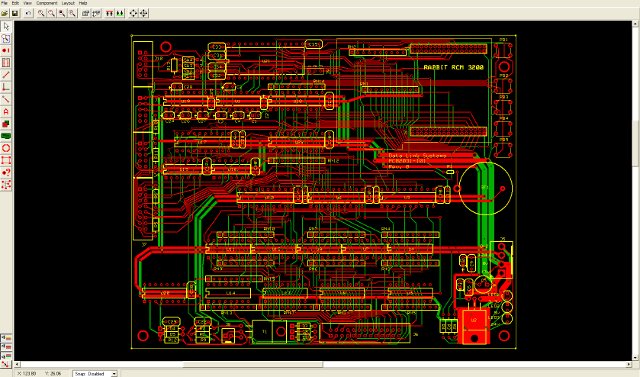The image size is (640, 377).
Task: Select the arrow pointer tool
Action: pos(6,27)
